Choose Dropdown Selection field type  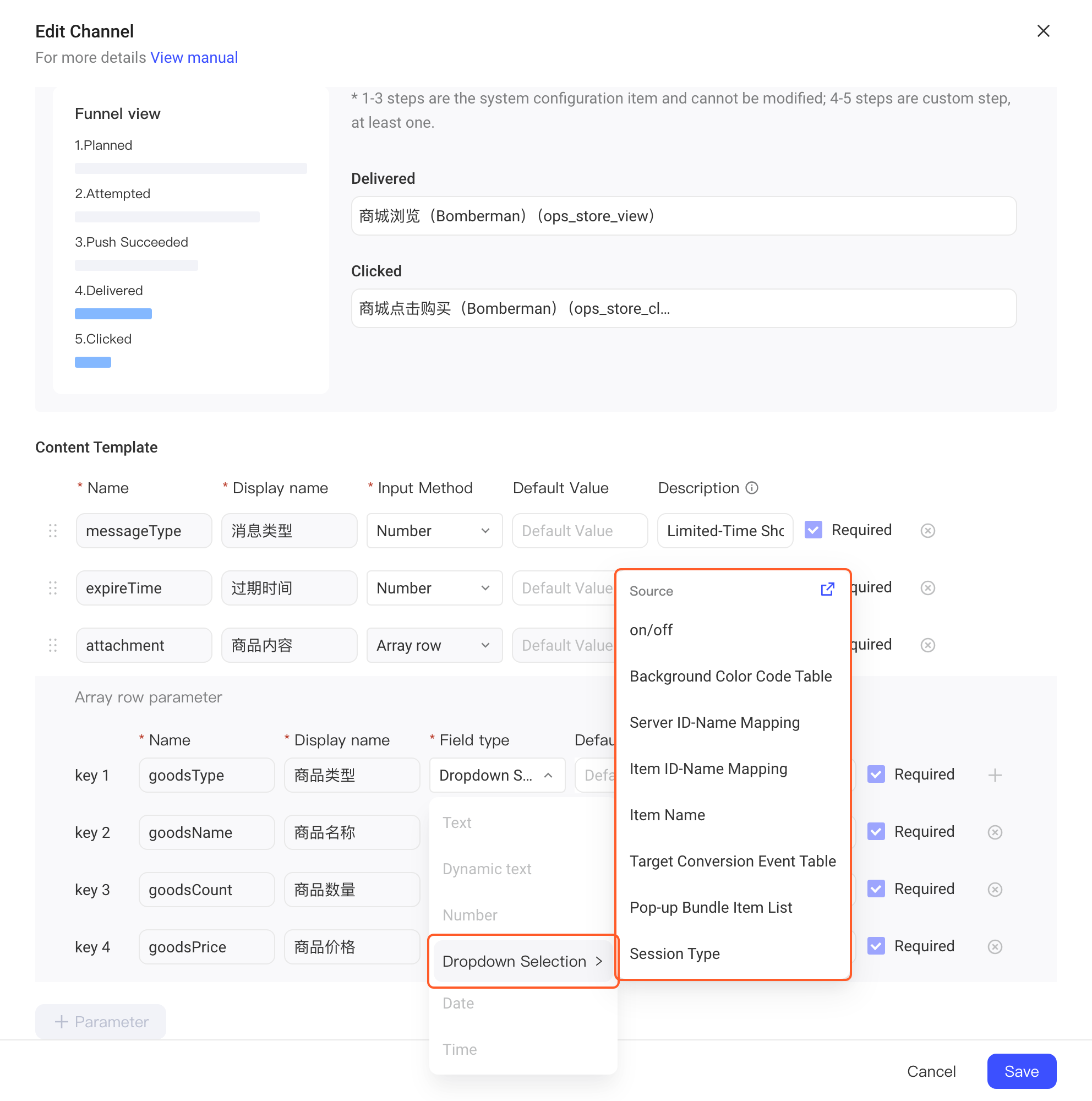click(x=522, y=961)
